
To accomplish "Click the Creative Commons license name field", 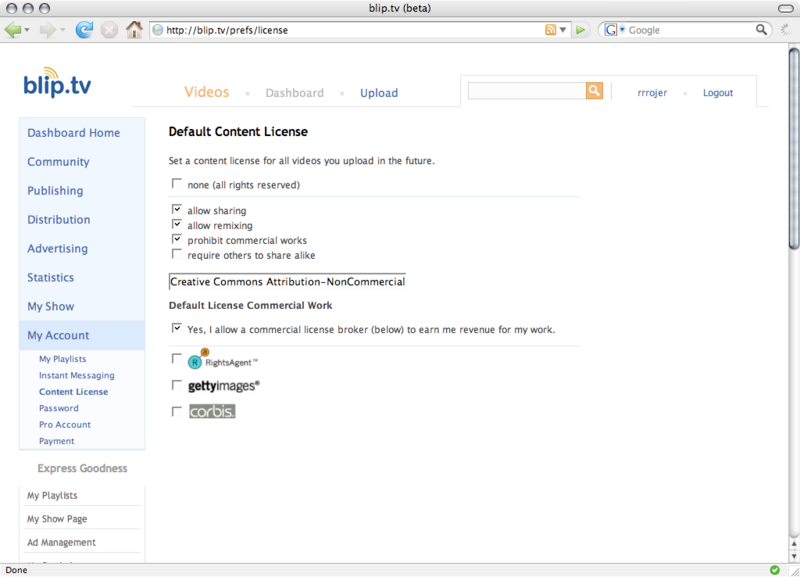I will 287,282.
